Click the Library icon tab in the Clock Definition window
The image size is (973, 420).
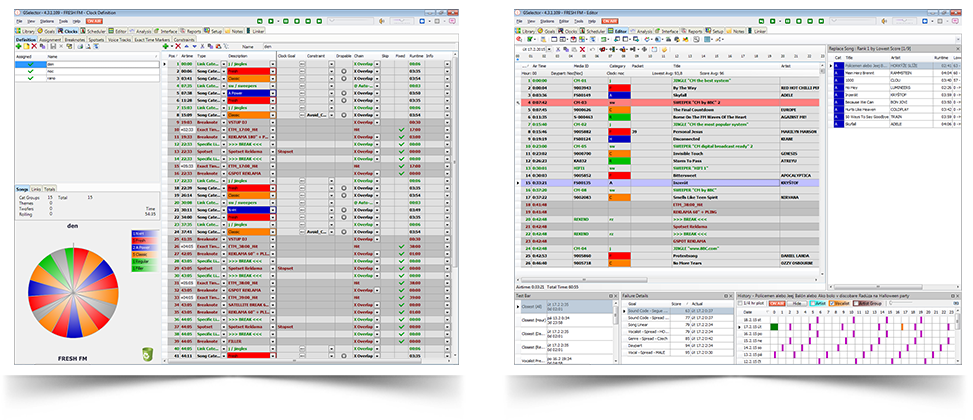pos(25,31)
